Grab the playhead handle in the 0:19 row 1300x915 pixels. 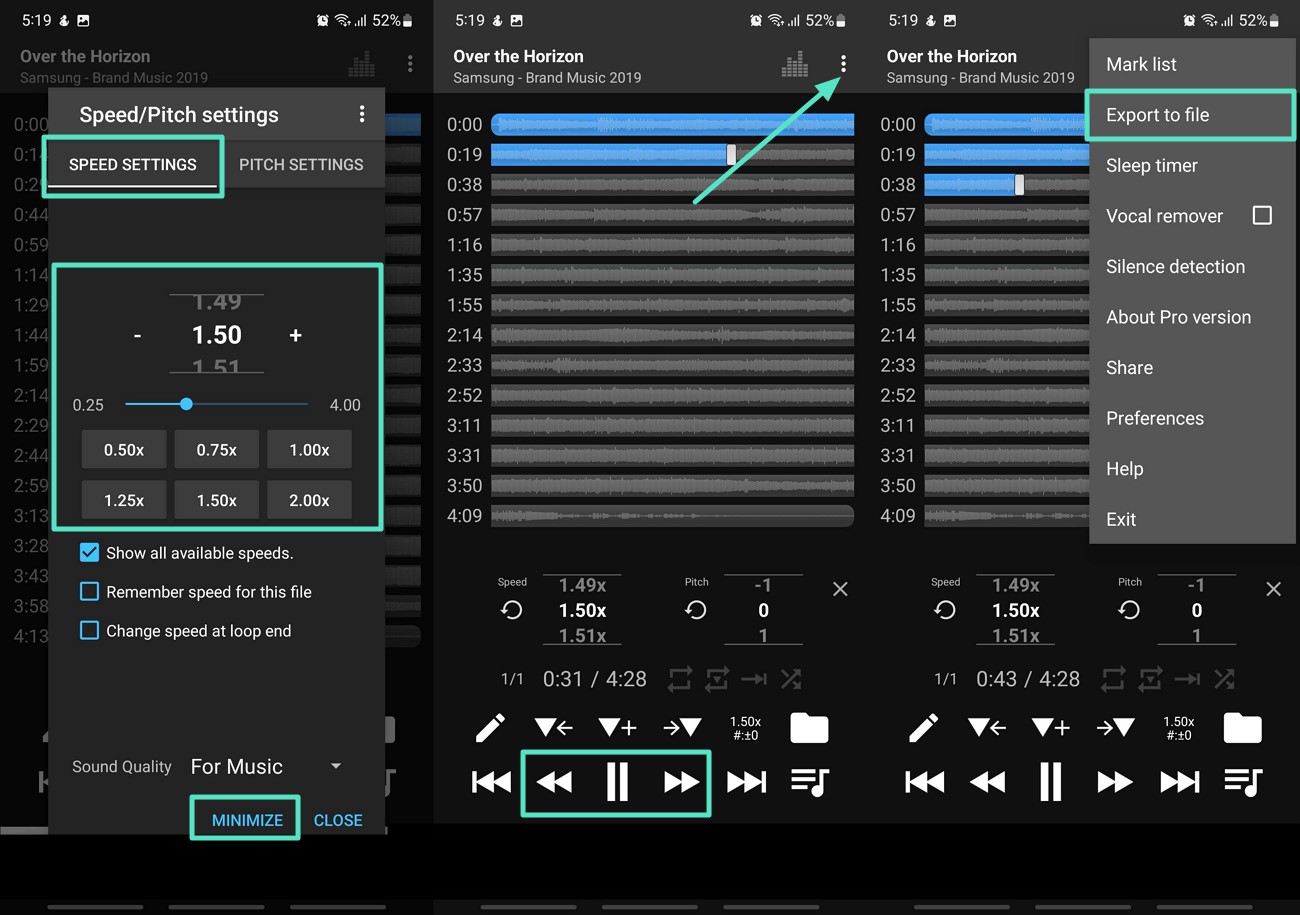point(731,154)
